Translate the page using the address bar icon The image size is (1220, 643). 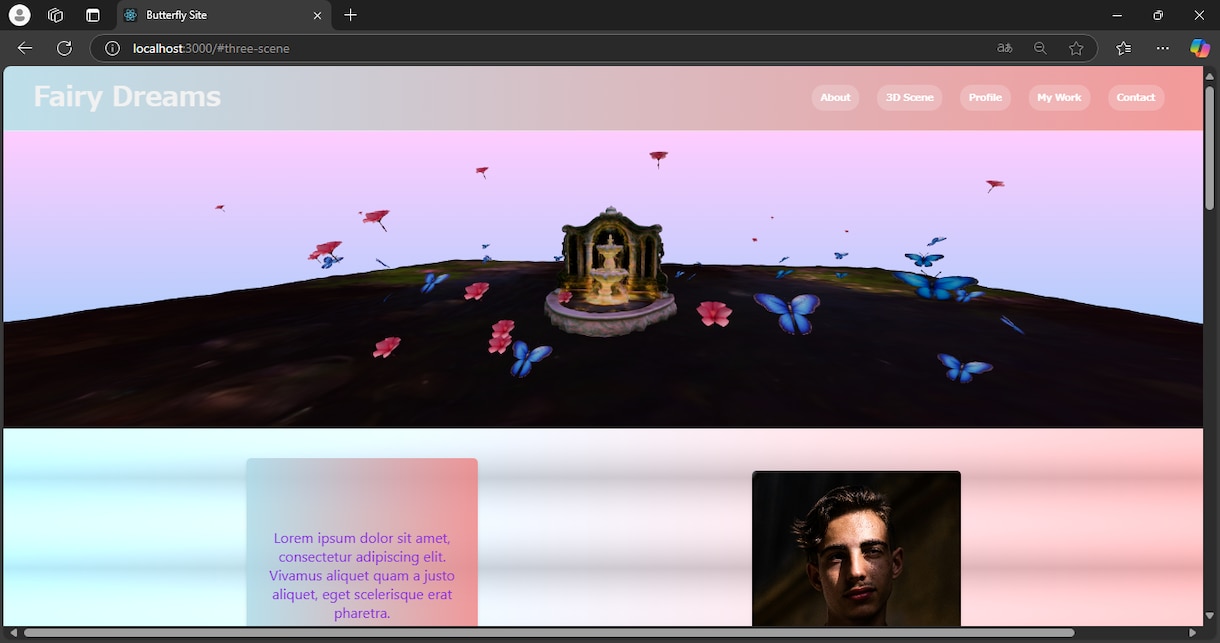pos(1003,47)
